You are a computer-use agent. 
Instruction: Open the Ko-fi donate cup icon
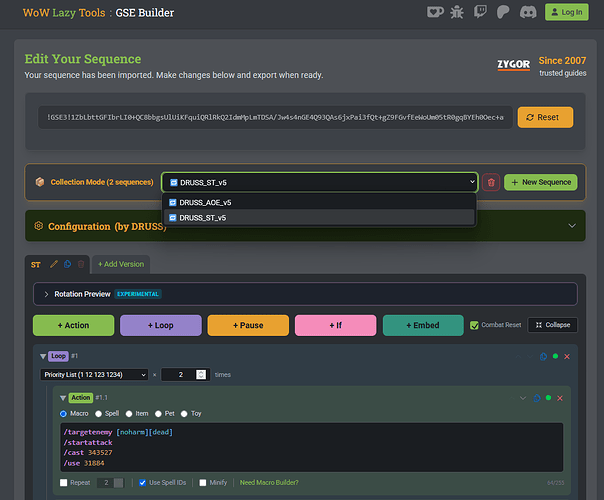point(435,12)
